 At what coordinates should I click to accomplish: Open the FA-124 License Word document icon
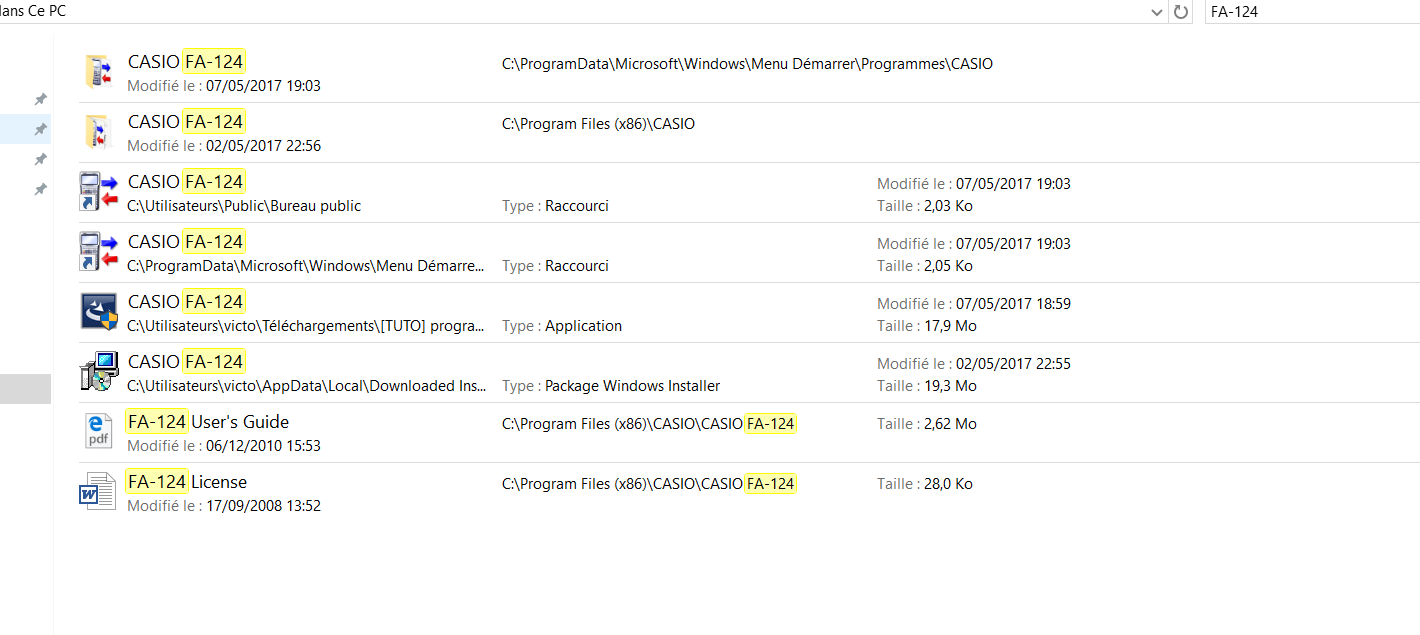click(x=98, y=492)
